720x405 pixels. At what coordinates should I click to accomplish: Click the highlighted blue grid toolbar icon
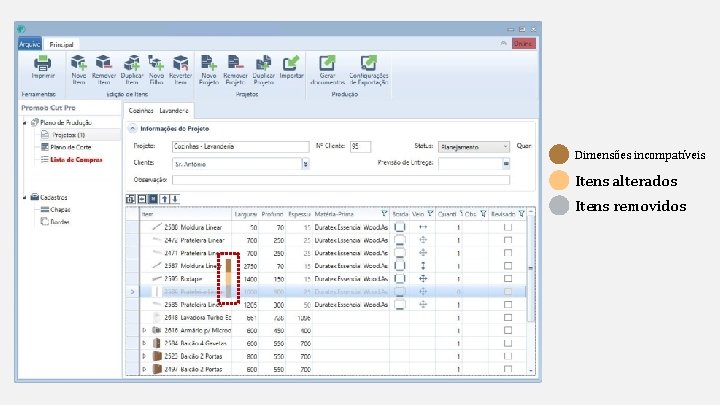pyautogui.click(x=153, y=199)
